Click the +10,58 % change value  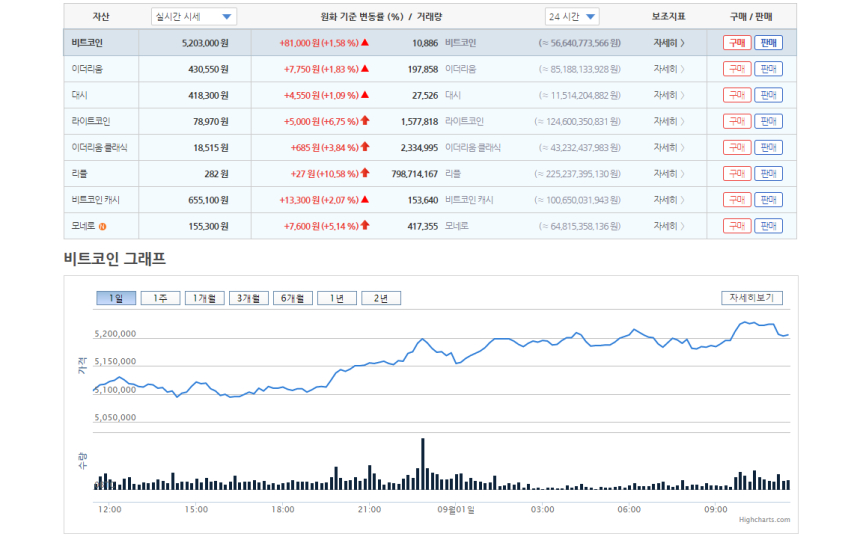point(340,174)
